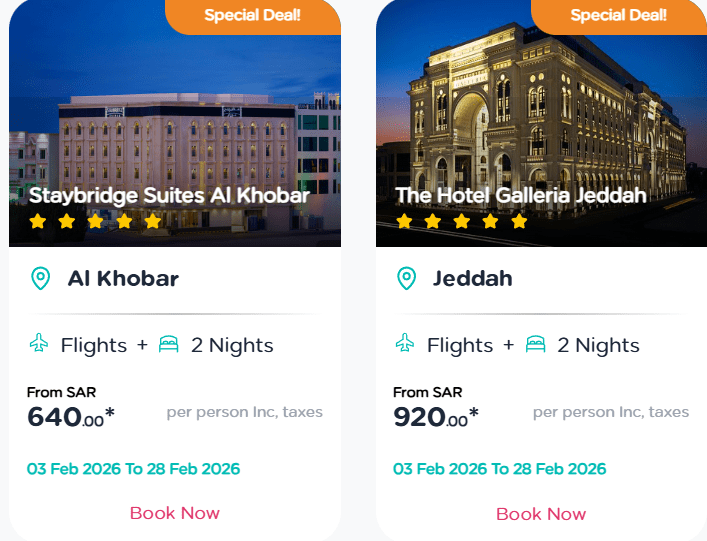This screenshot has width=707, height=541.
Task: Click Jeddah destination label
Action: click(x=472, y=278)
